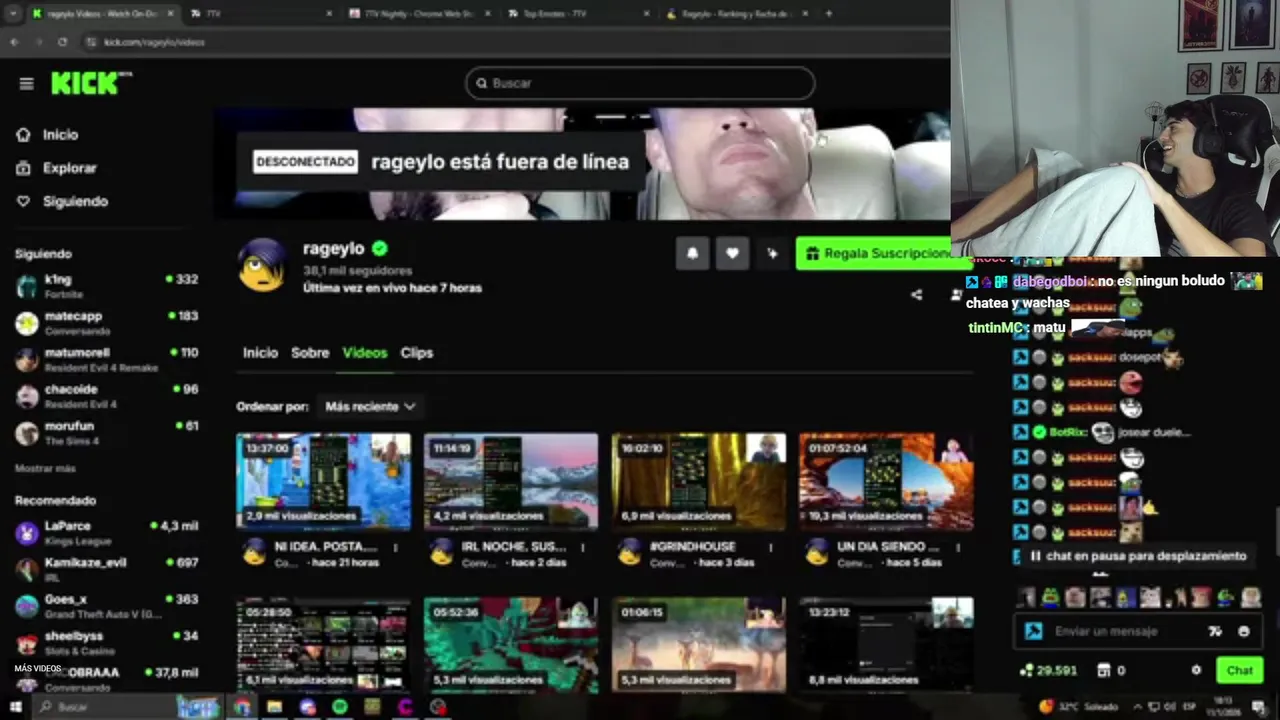Click the green Chat send button
The width and height of the screenshot is (1280, 720).
(1239, 671)
